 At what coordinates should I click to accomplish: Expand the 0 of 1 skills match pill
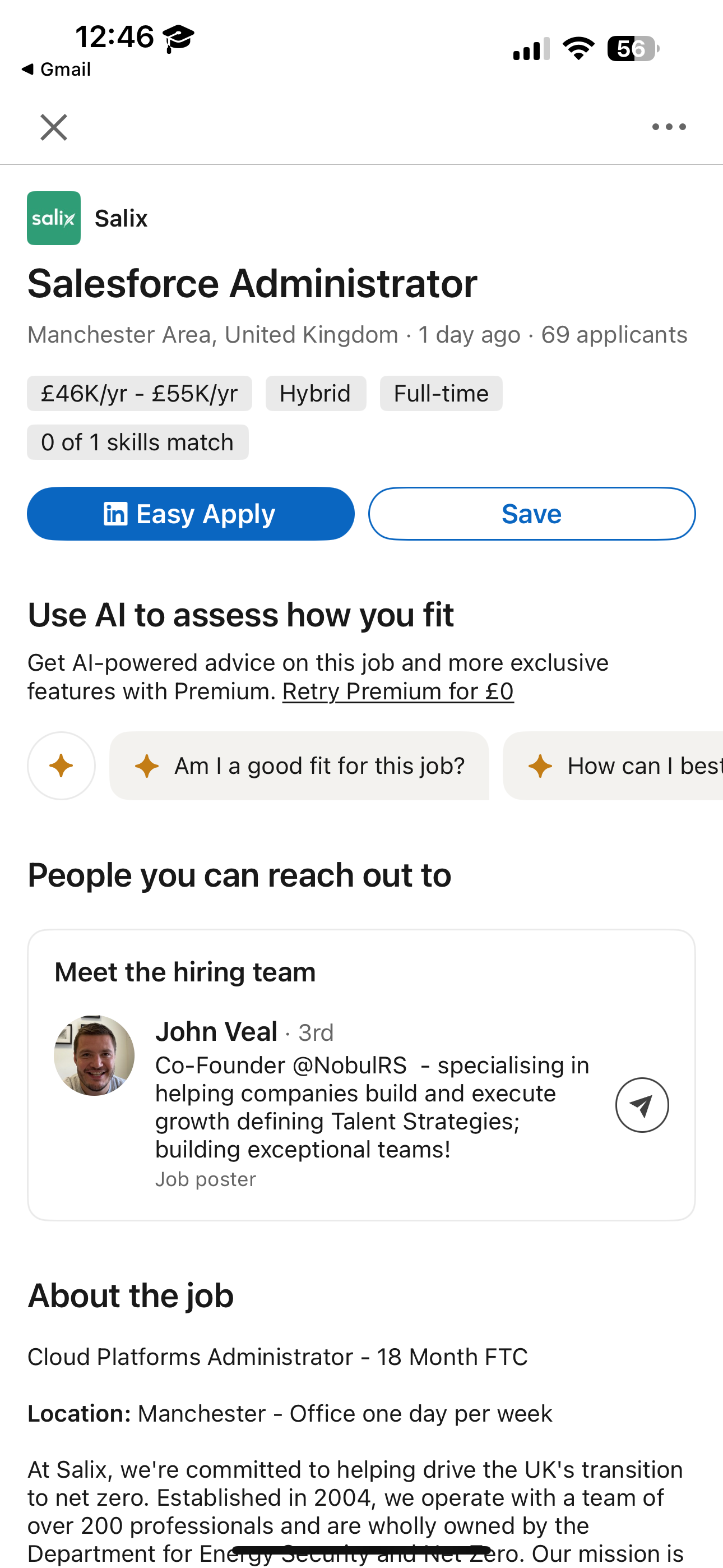tap(137, 441)
